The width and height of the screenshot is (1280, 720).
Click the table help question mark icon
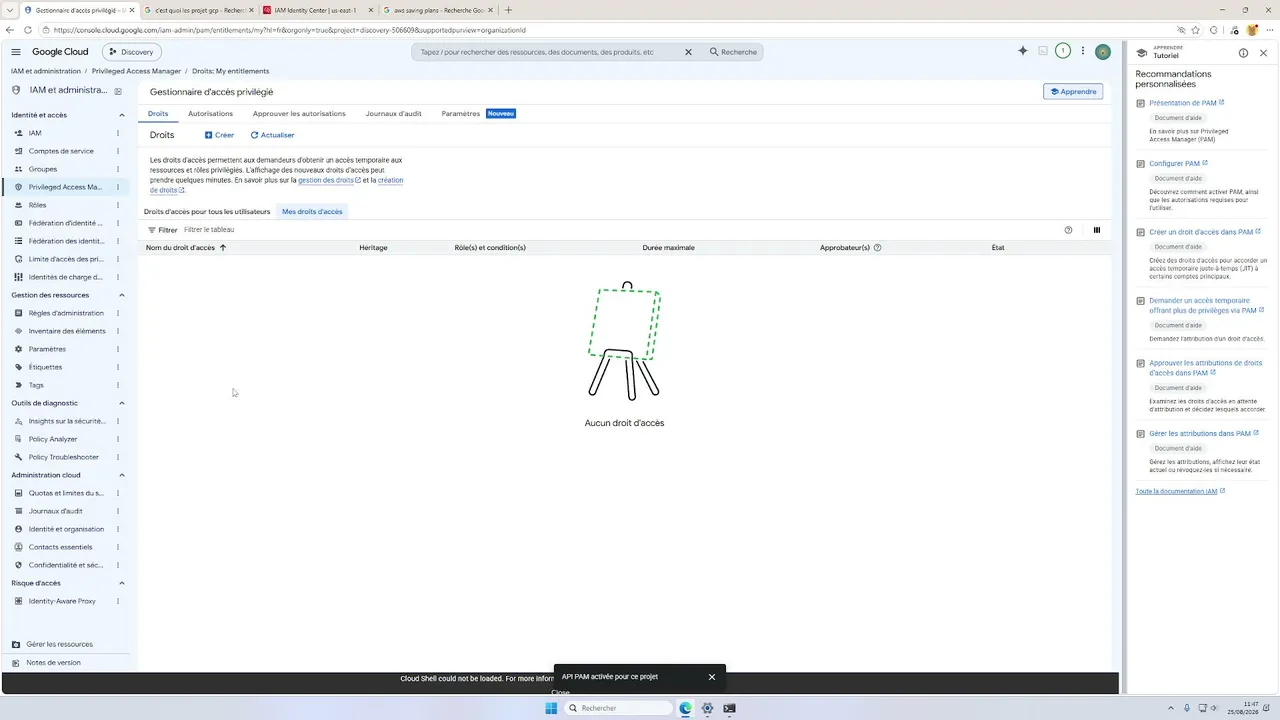pyautogui.click(x=1068, y=230)
